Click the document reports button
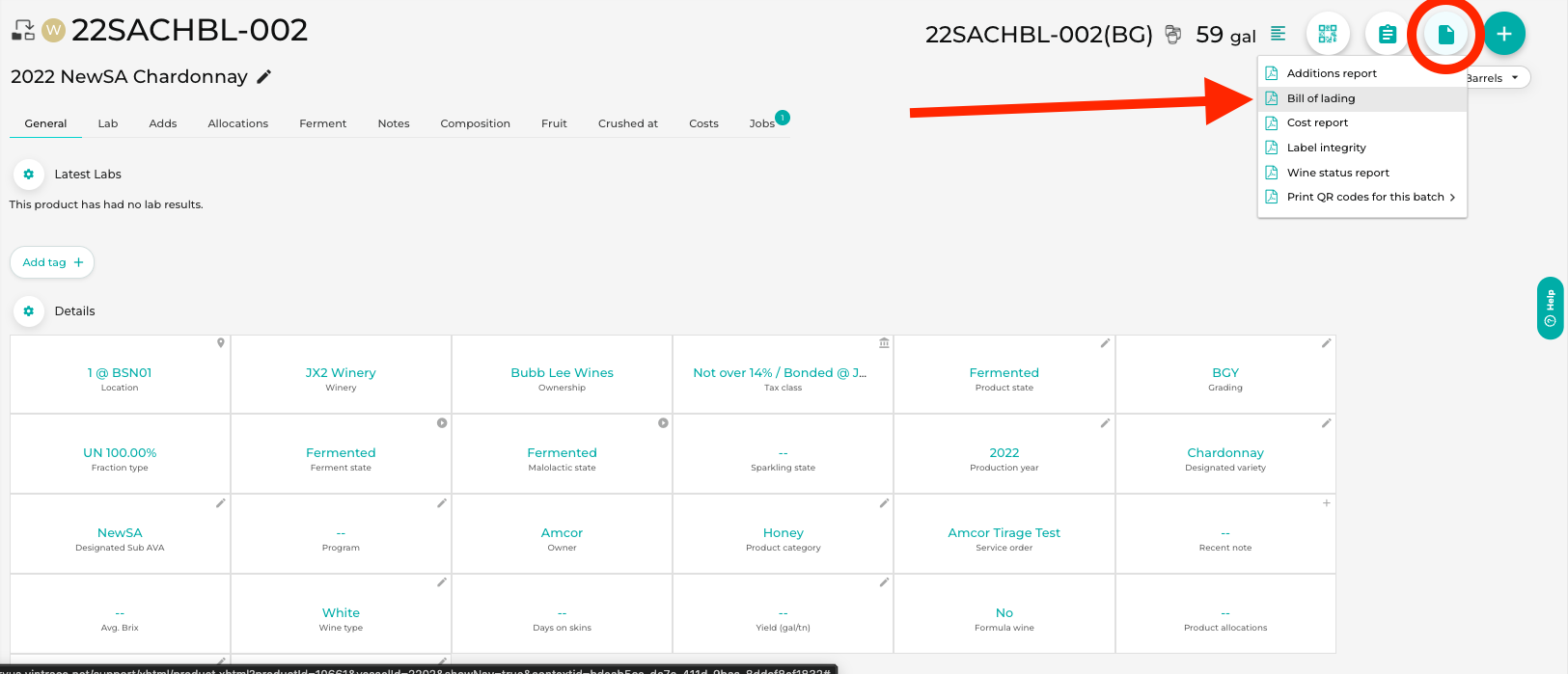Viewport: 1568px width, 674px height. point(1445,34)
